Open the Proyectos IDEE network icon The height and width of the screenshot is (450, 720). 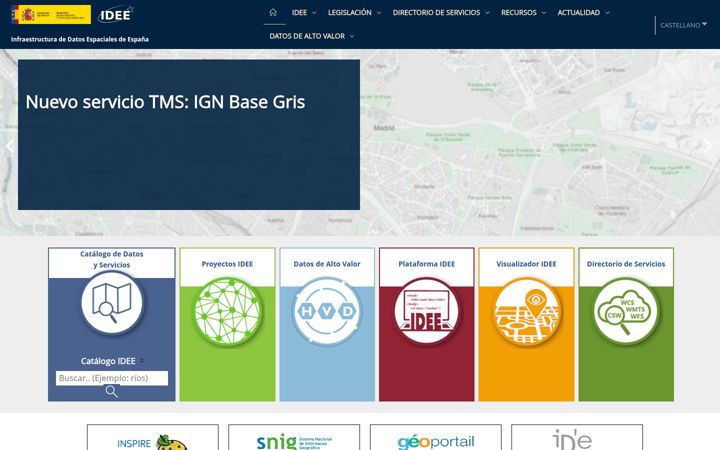click(x=228, y=311)
